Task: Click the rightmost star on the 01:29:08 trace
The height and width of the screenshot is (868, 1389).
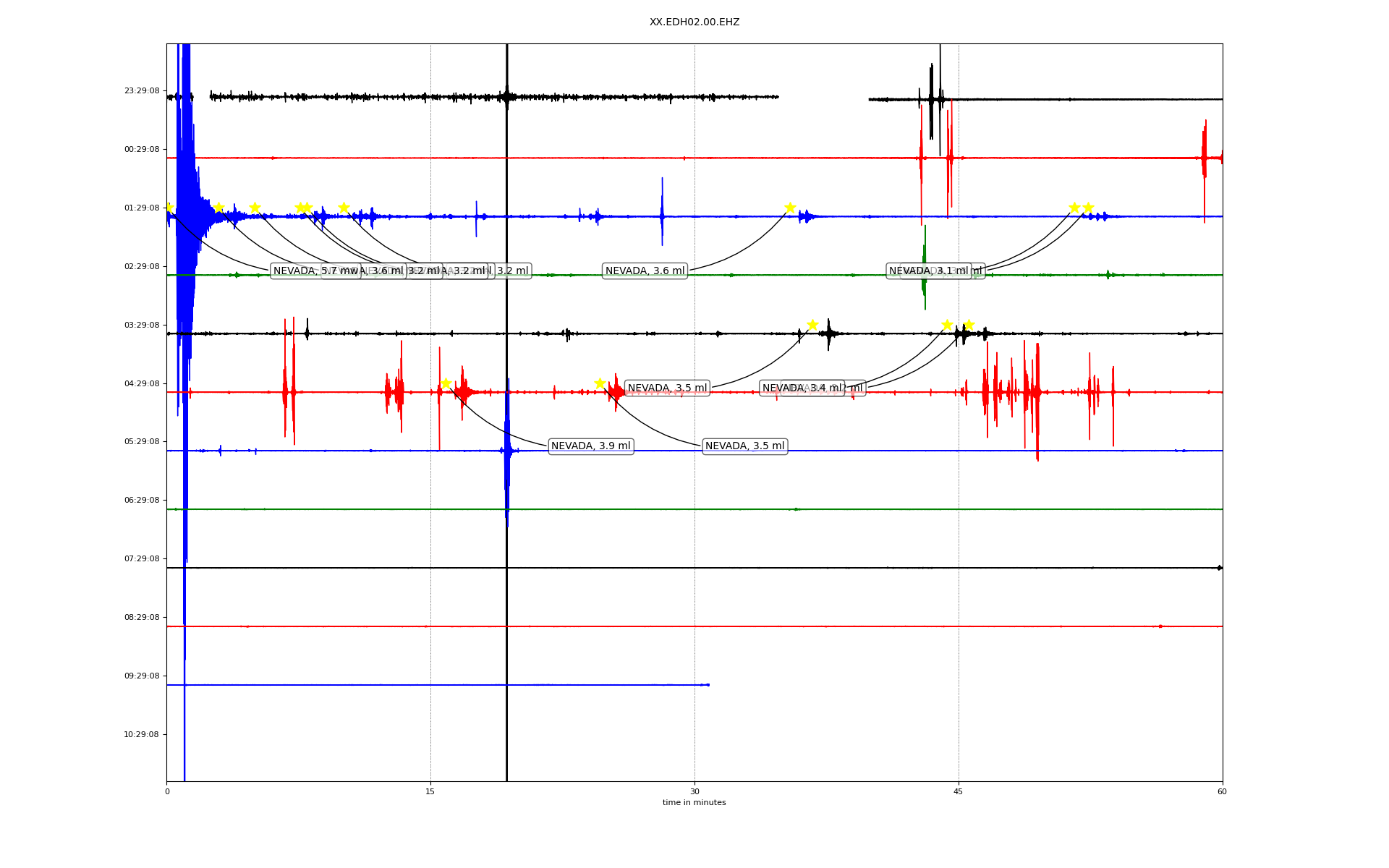Action: click(x=1088, y=208)
